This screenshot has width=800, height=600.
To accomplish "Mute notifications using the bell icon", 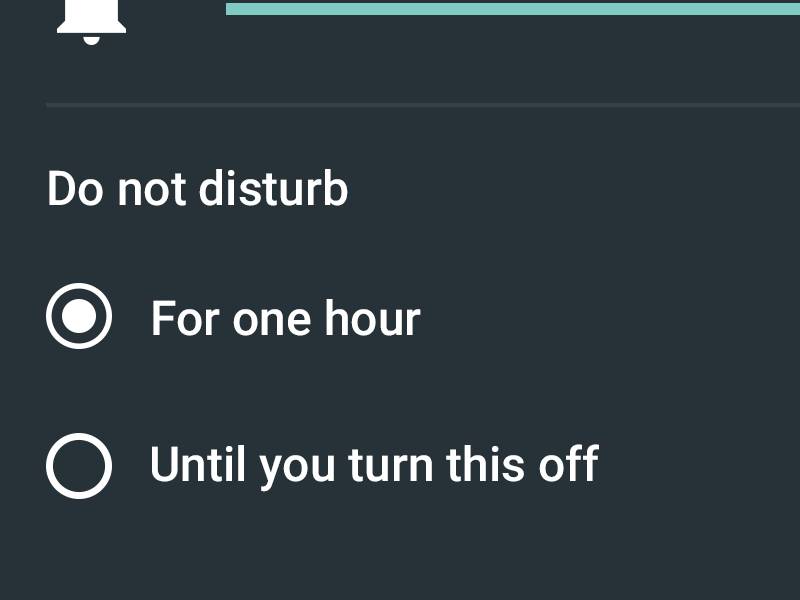I will coord(91,20).
